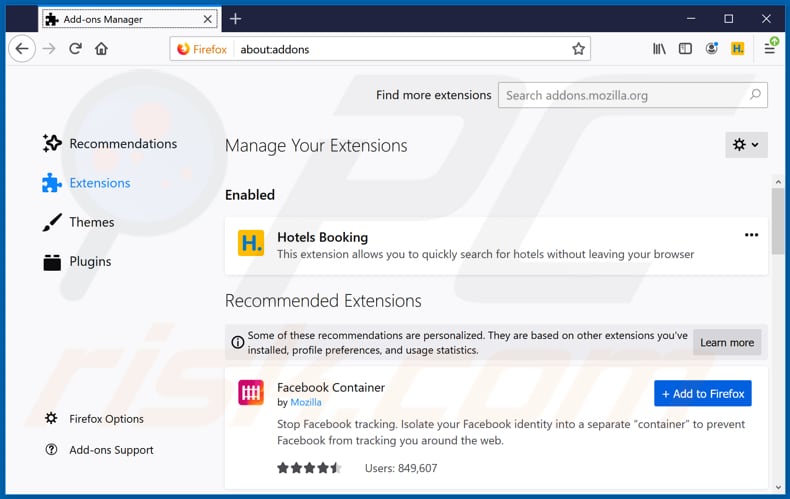Open the Recommendations section
Image resolution: width=790 pixels, height=499 pixels.
tap(110, 144)
